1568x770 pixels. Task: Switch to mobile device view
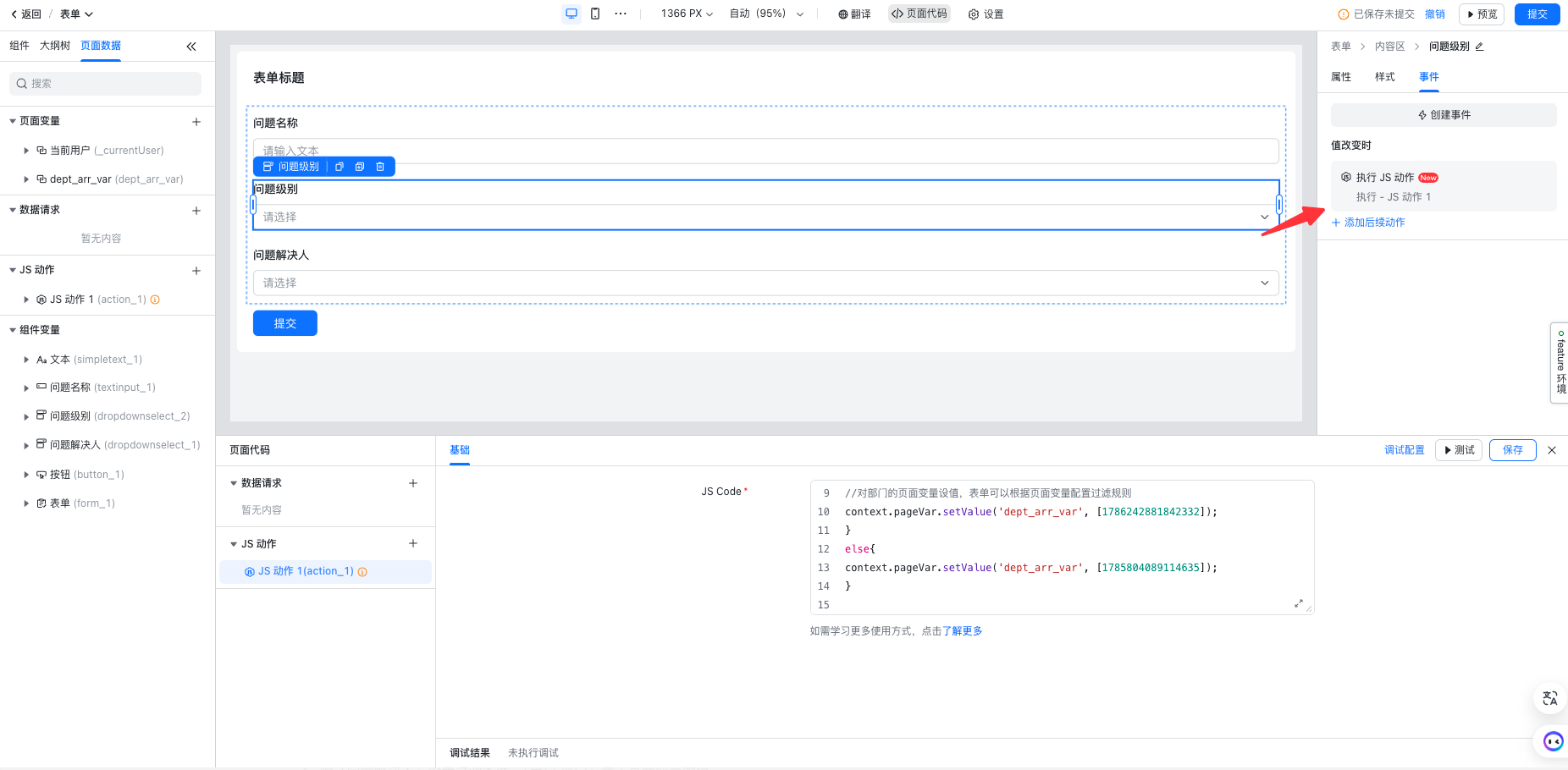[x=595, y=14]
